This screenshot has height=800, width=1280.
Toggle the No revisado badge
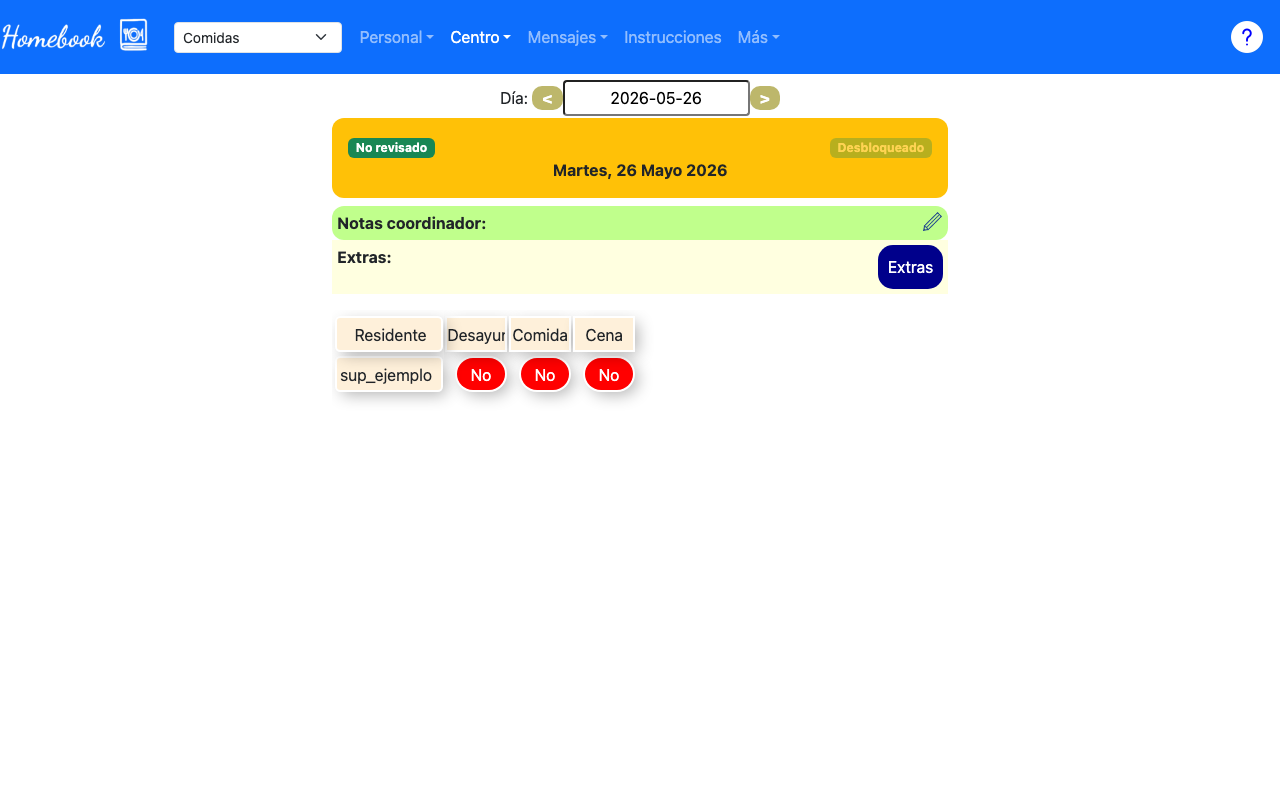coord(391,148)
